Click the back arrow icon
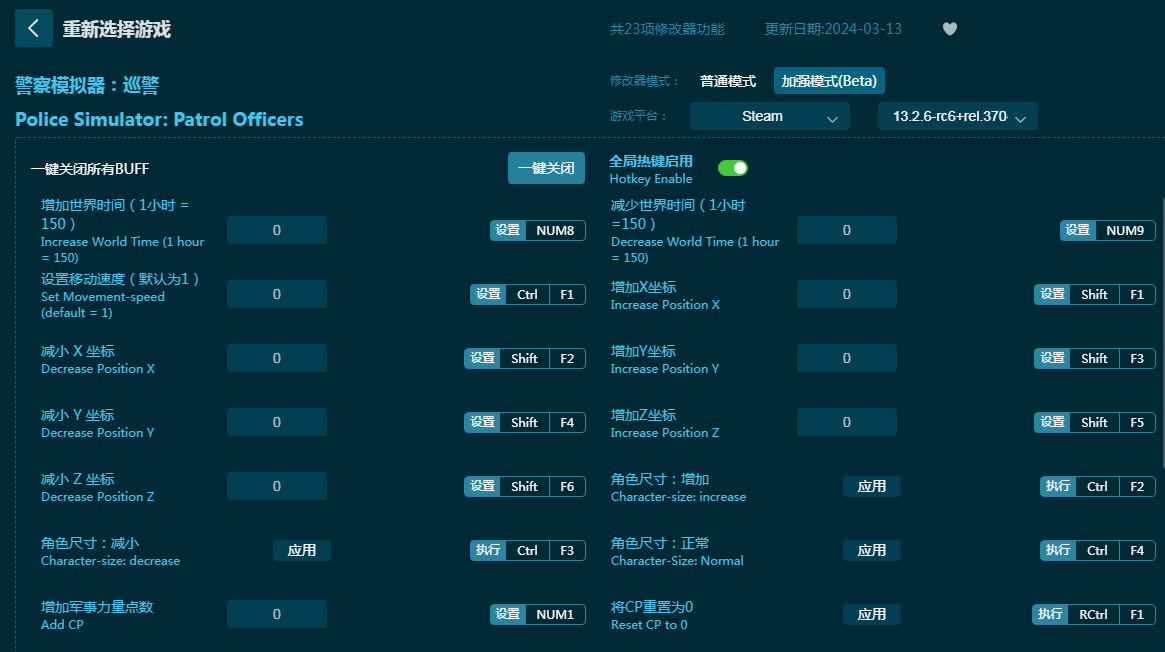This screenshot has width=1165, height=652. point(33,28)
